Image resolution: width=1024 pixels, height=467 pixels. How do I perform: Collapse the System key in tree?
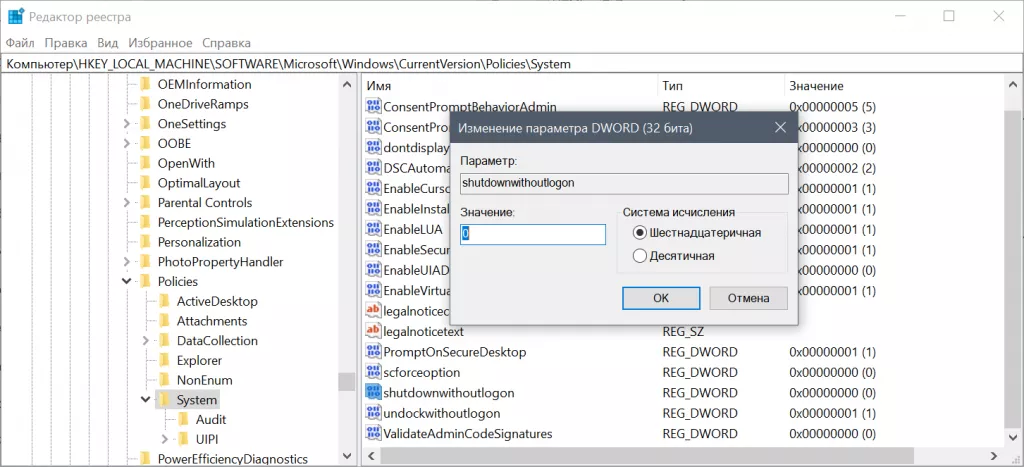[147, 401]
